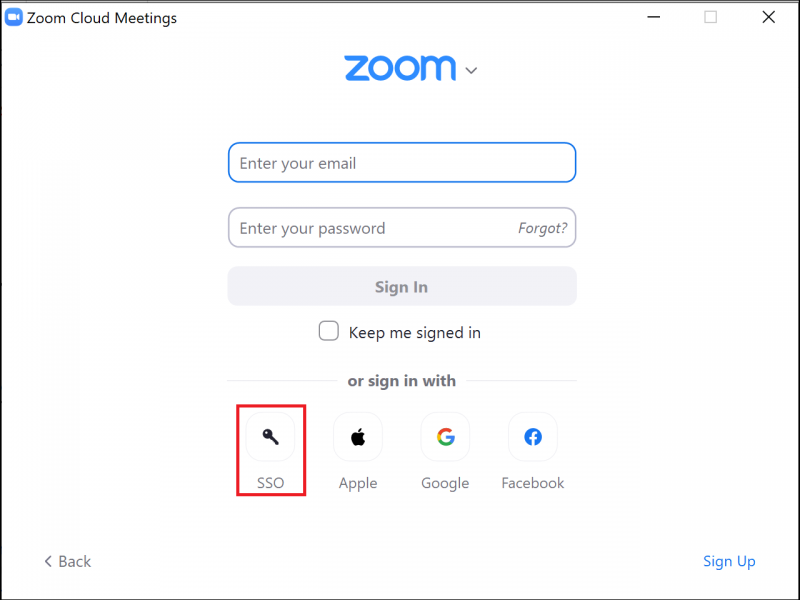Choose the Facebook sign-in icon
800x600 pixels.
(532, 436)
